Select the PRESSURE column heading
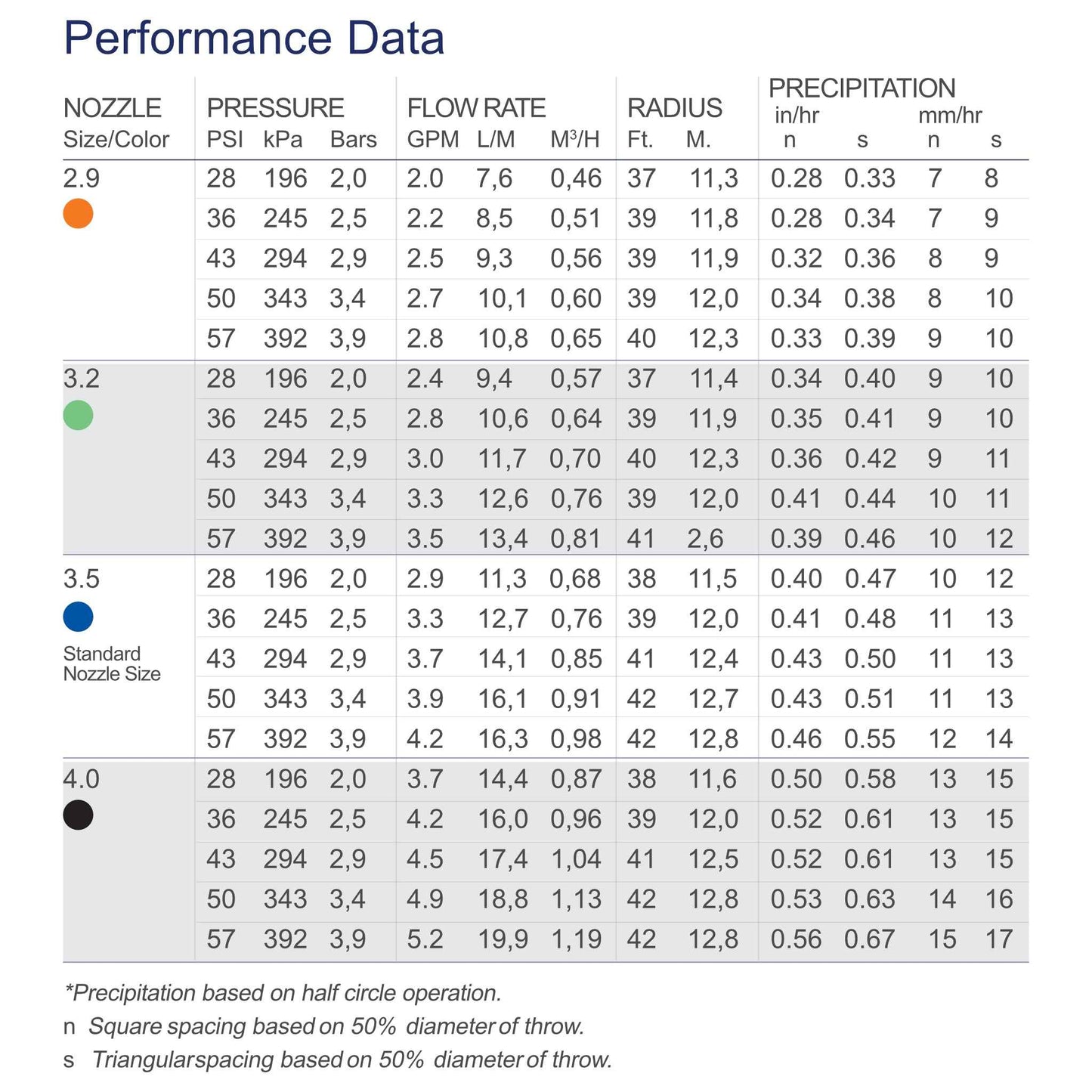Image resolution: width=1092 pixels, height=1092 pixels. pyautogui.click(x=275, y=108)
